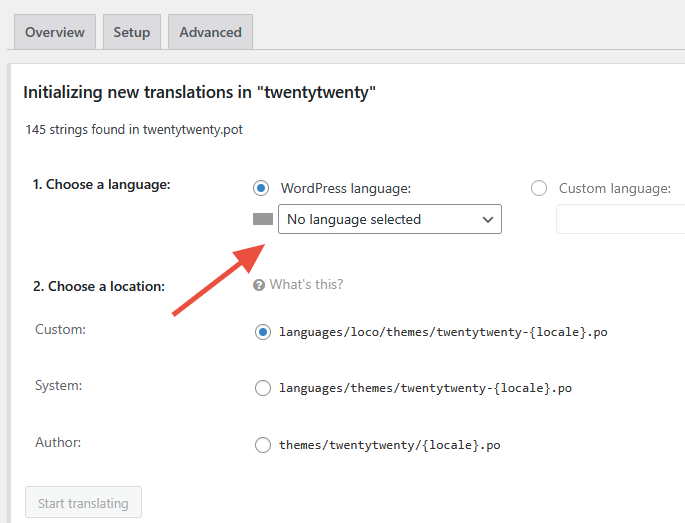Click the languages/loco/themes path label

[x=443, y=332]
